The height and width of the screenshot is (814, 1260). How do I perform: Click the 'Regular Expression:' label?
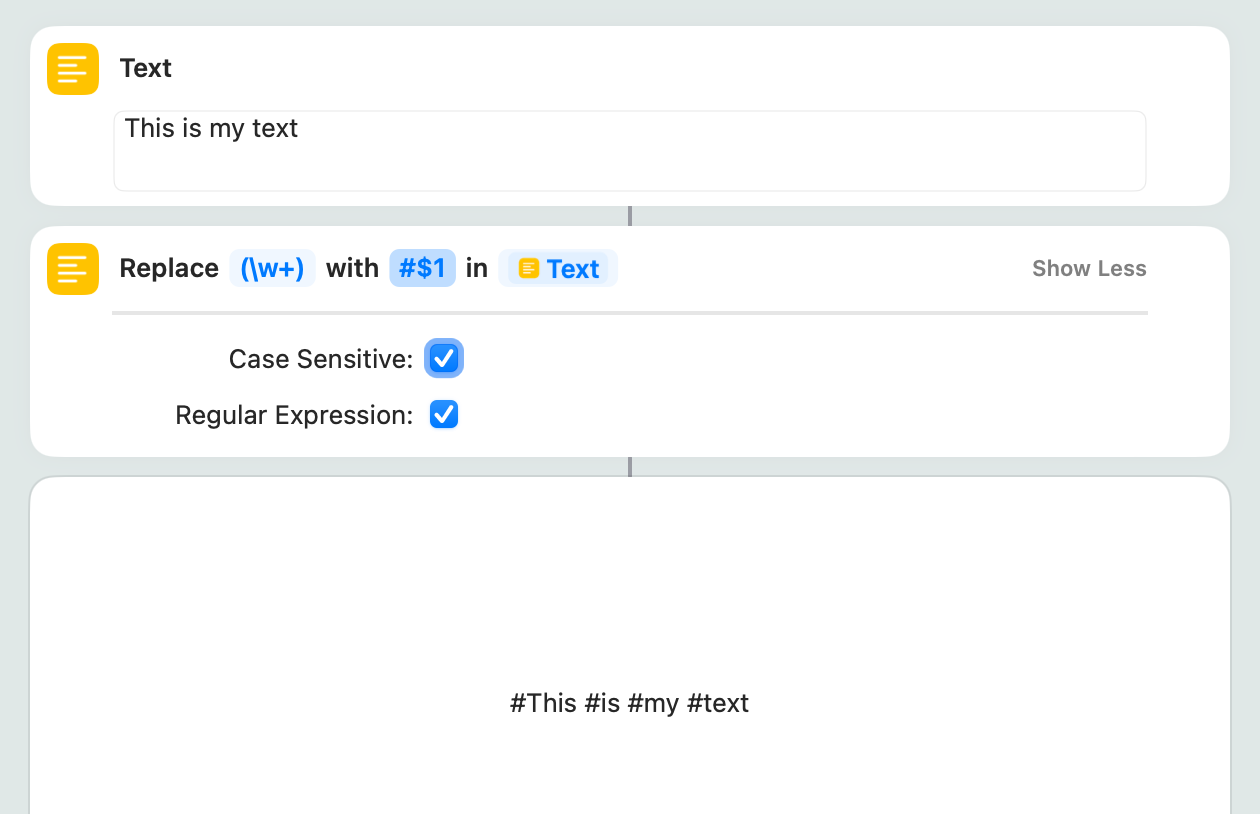(x=294, y=415)
